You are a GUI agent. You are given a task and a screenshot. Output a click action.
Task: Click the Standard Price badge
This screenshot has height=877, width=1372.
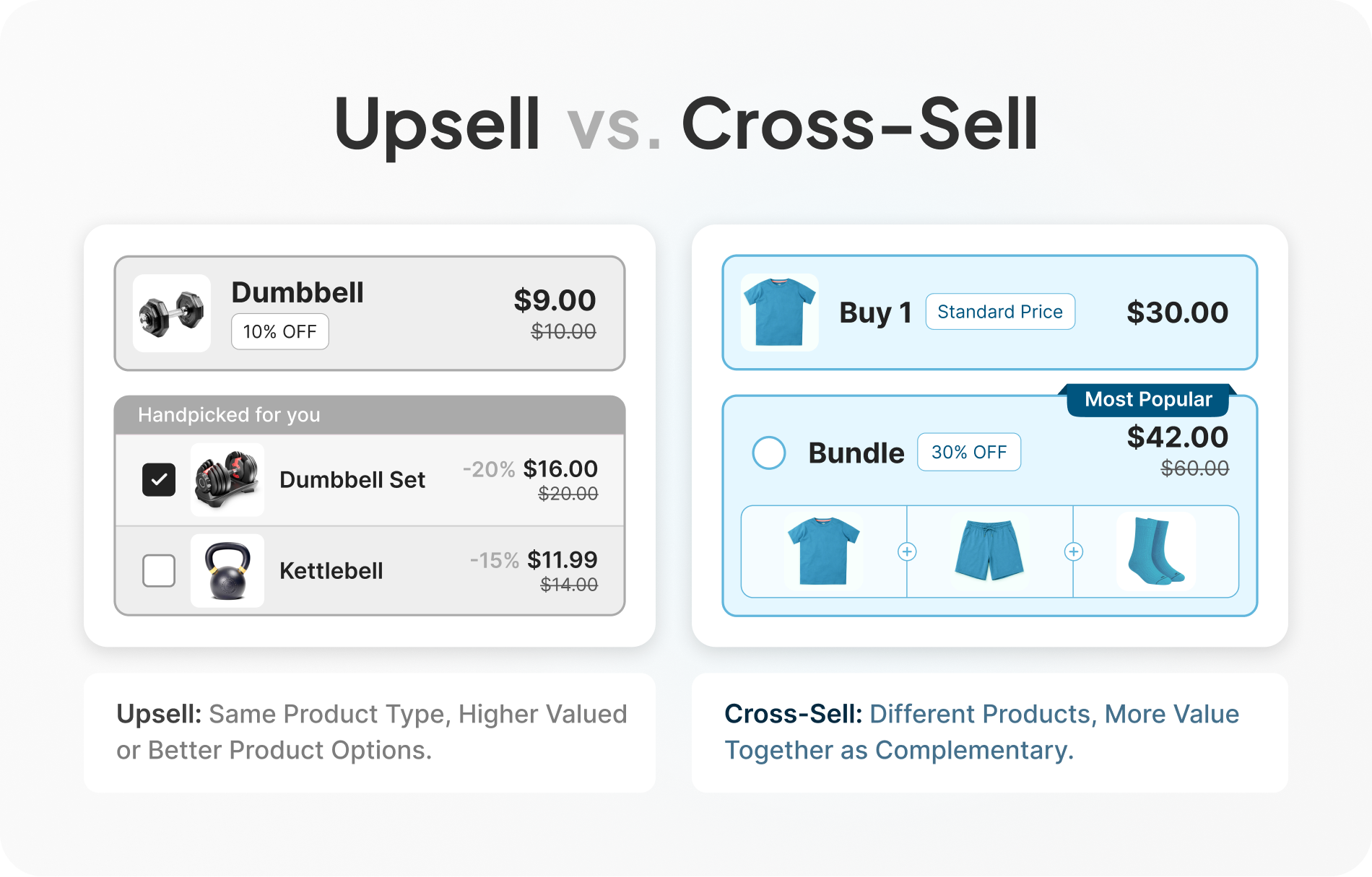click(x=1000, y=312)
